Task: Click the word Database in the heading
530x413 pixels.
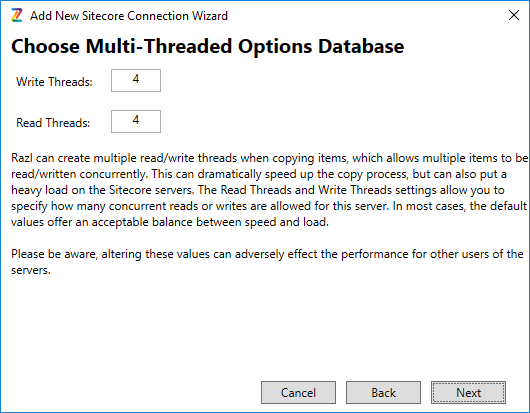Action: 361,46
